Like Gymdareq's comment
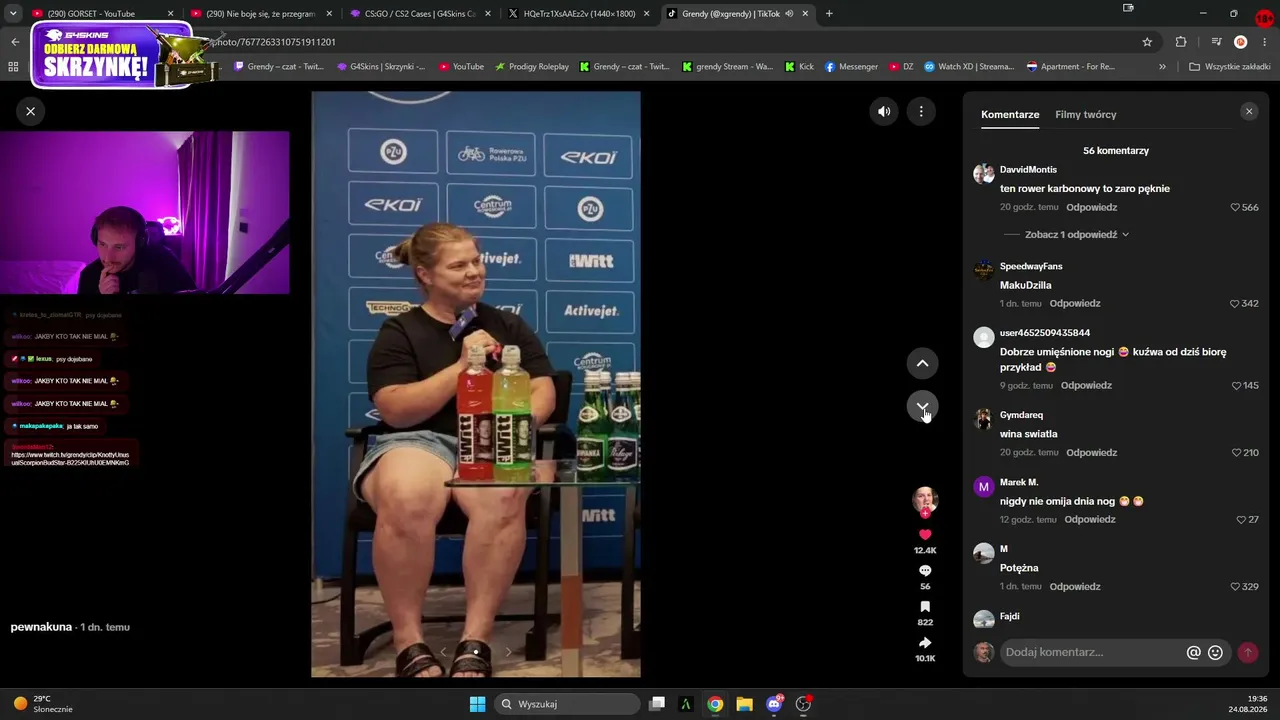Viewport: 1280px width, 720px height. click(1236, 453)
